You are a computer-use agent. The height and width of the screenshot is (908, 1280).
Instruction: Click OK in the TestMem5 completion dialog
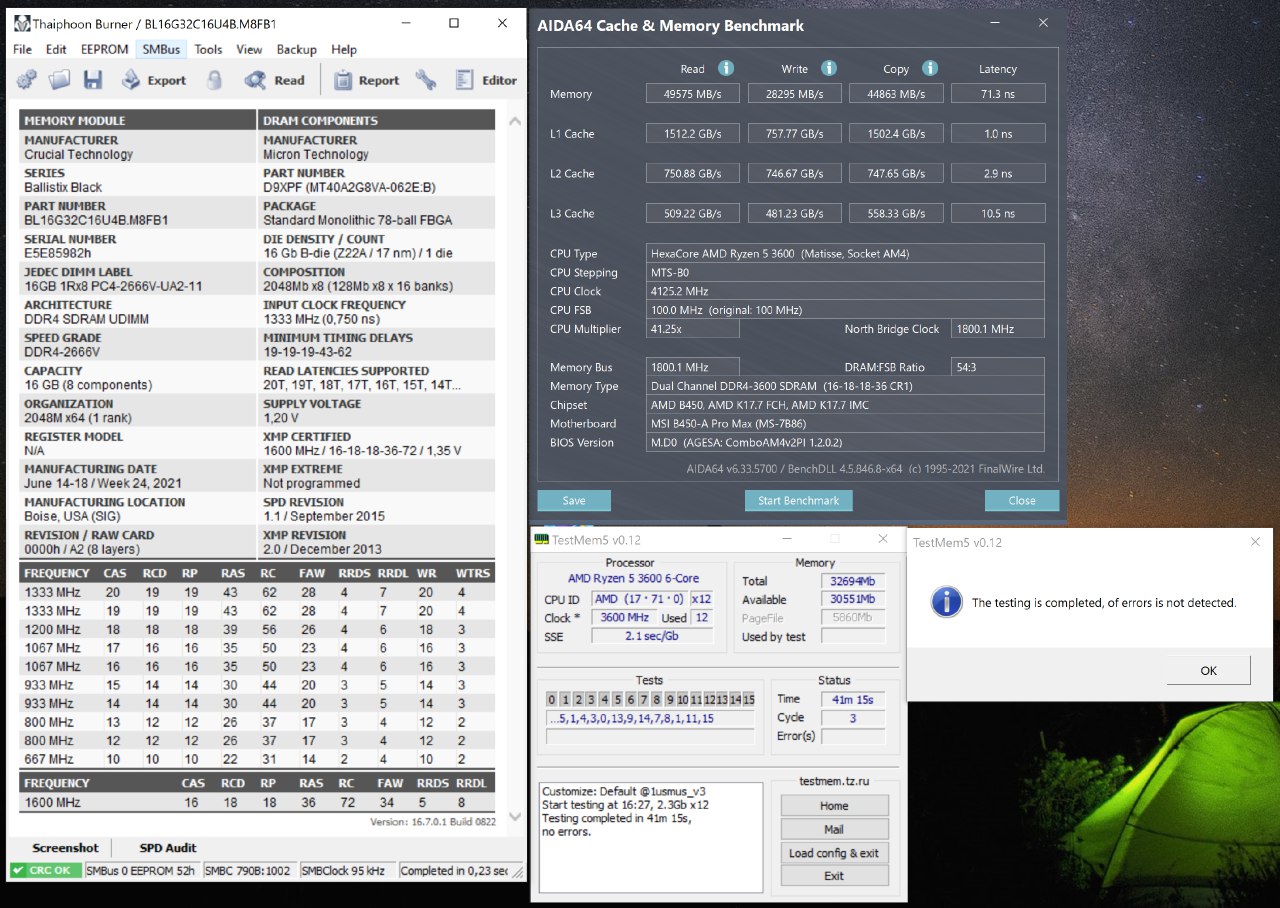[x=1208, y=670]
